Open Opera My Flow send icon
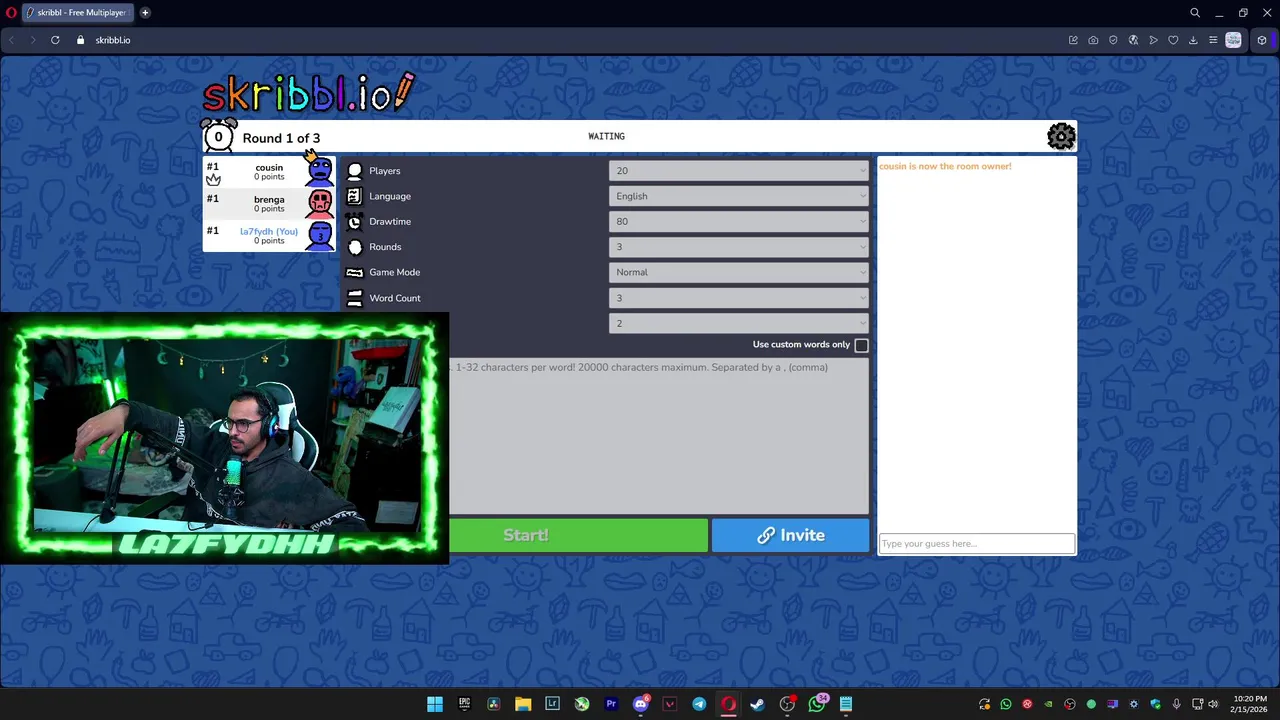This screenshot has width=1280, height=720. 1153,40
